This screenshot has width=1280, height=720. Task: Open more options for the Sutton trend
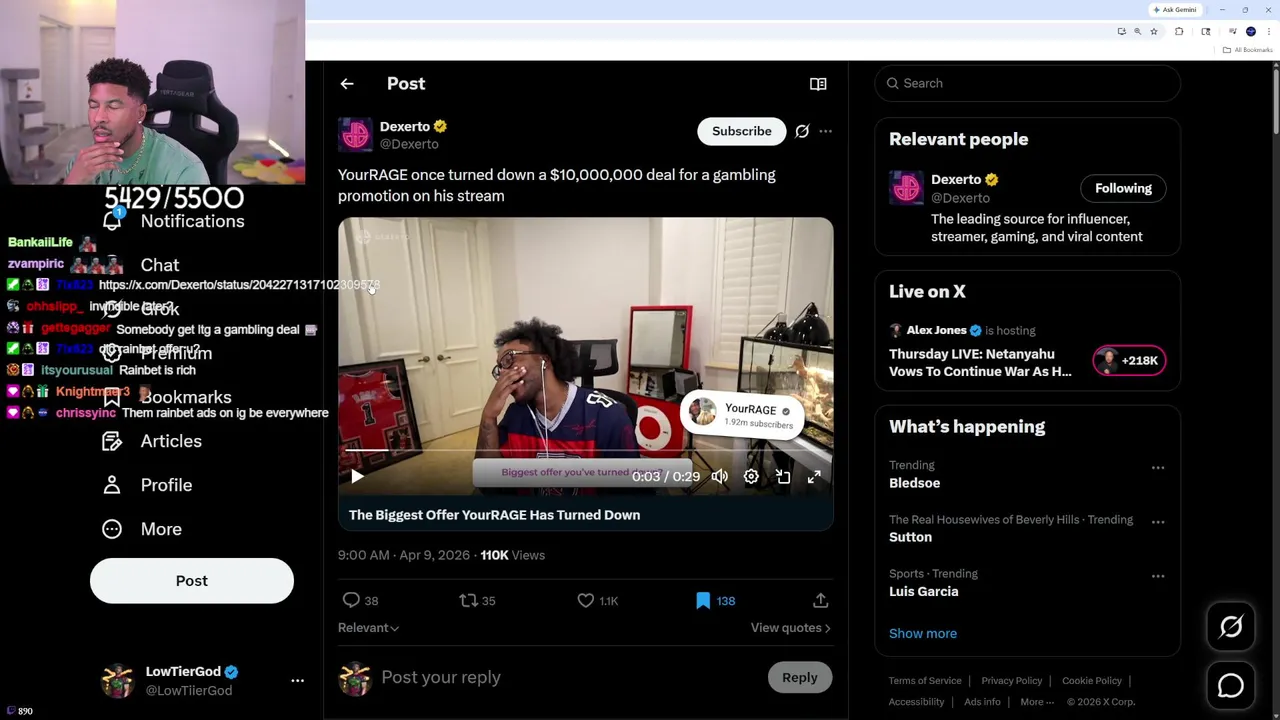(1157, 521)
